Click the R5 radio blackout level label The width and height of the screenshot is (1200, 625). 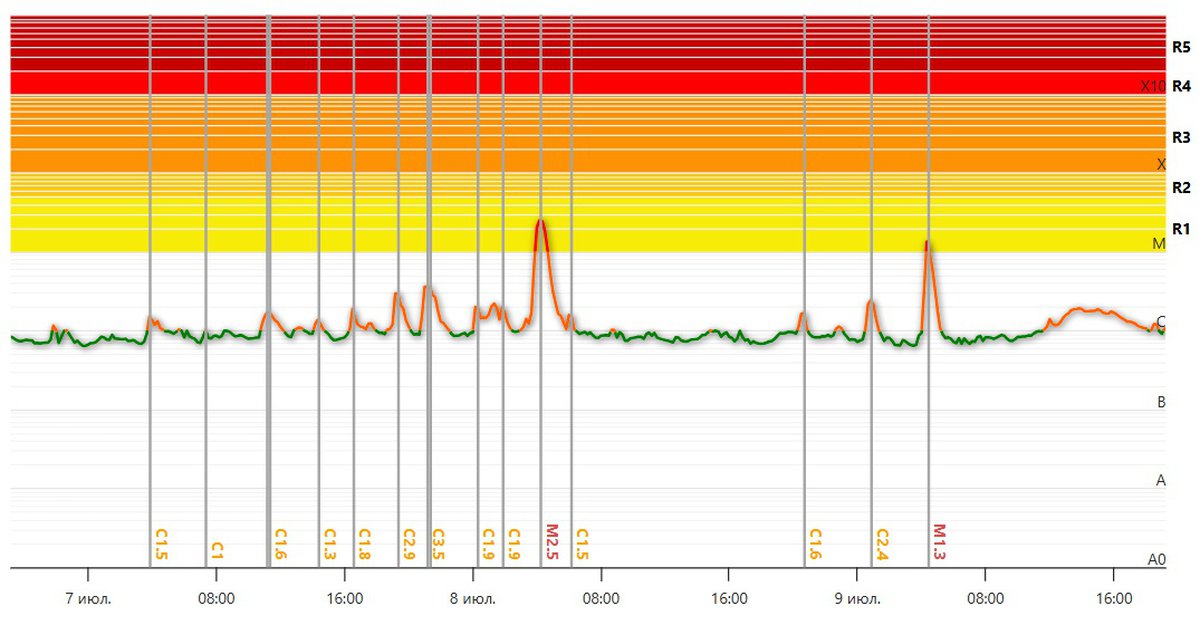(1181, 47)
